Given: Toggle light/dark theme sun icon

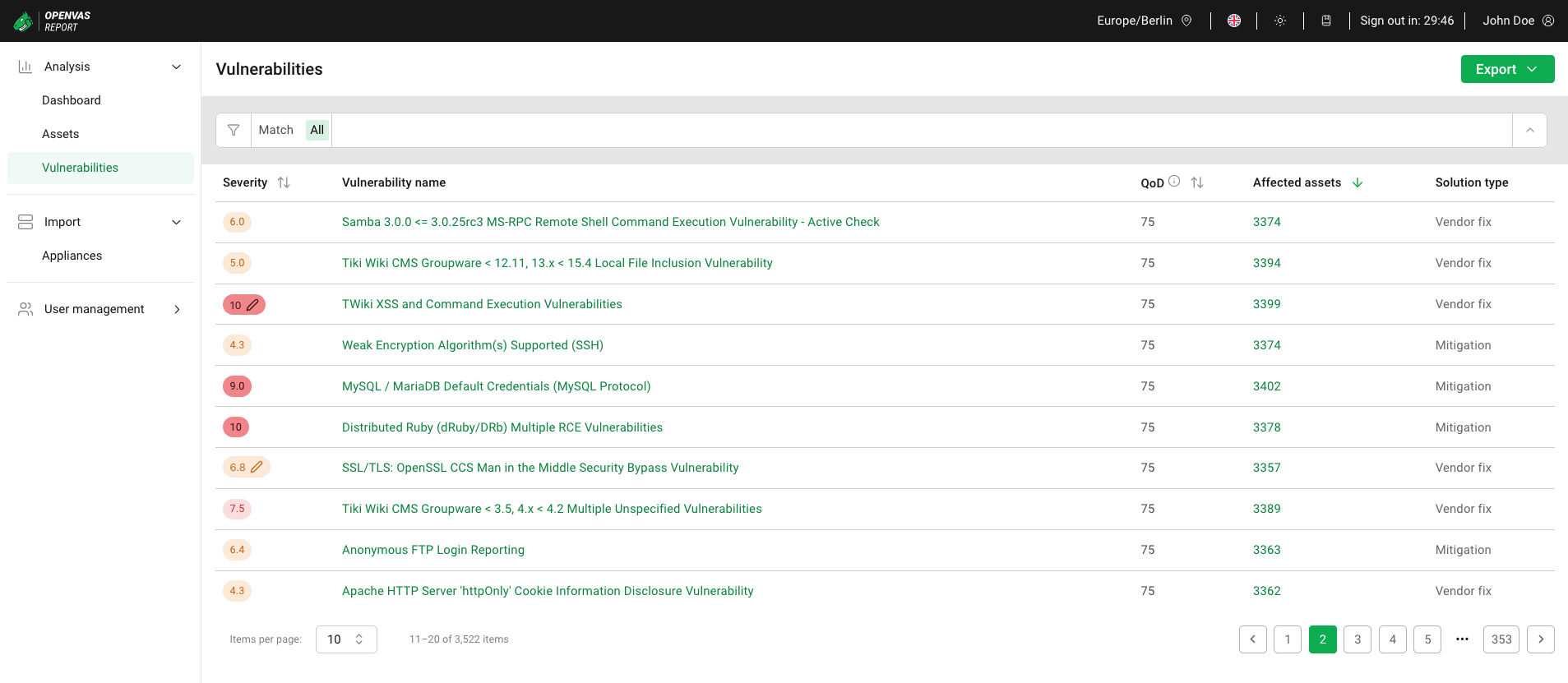Looking at the screenshot, I should pyautogui.click(x=1280, y=21).
